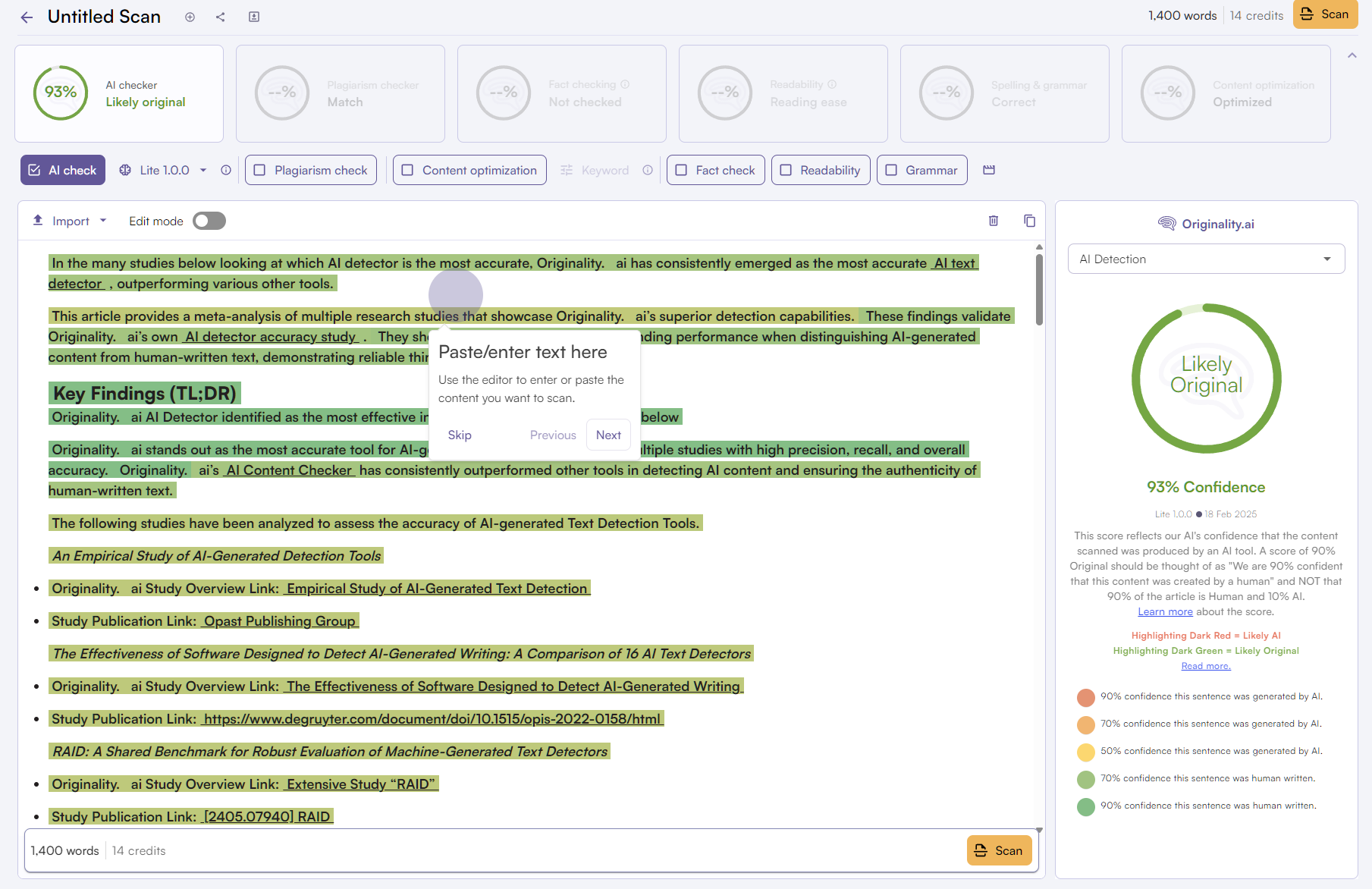Image resolution: width=1372 pixels, height=889 pixels.
Task: Click the download icon in the title bar
Action: pyautogui.click(x=254, y=17)
